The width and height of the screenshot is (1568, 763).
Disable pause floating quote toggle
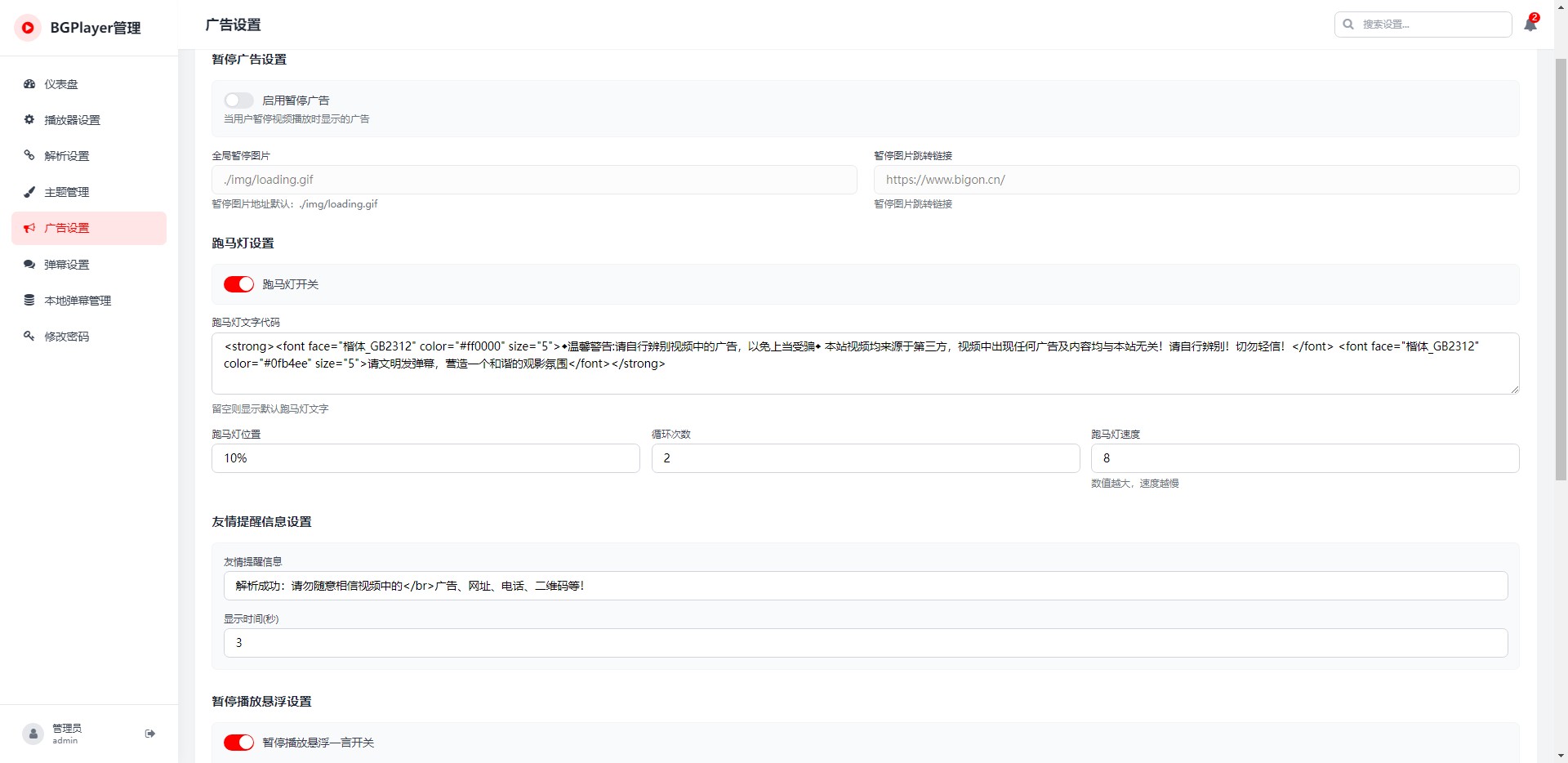pyautogui.click(x=238, y=743)
